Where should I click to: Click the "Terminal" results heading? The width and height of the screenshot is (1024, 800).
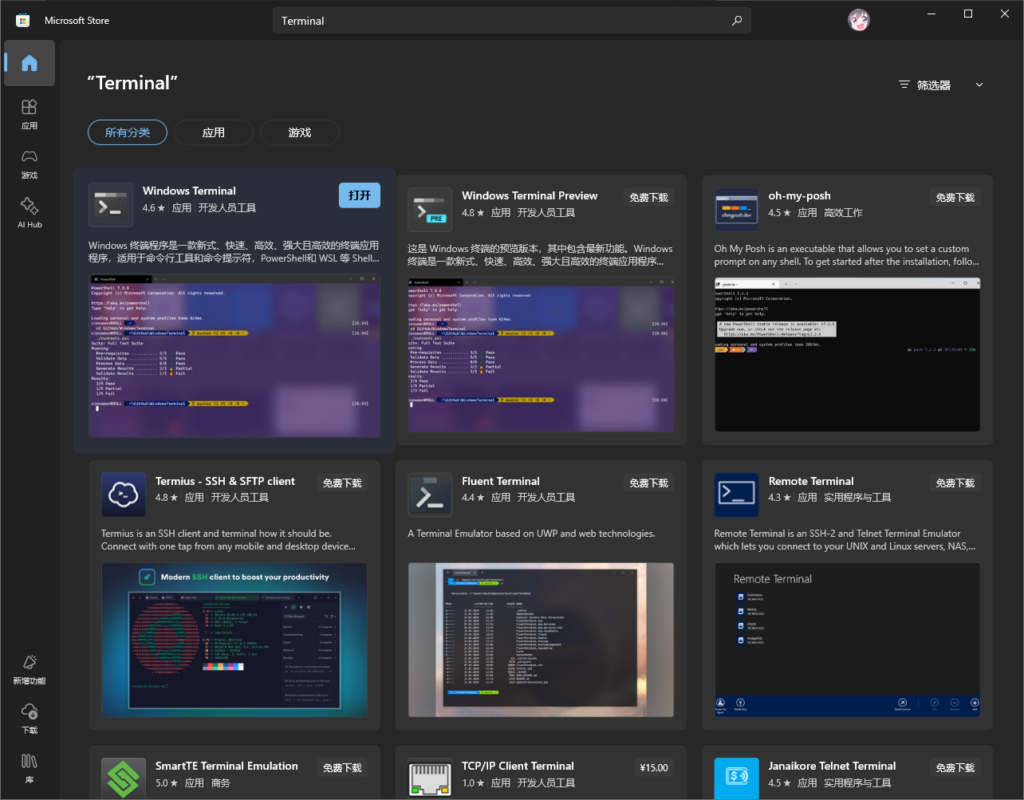tap(133, 83)
